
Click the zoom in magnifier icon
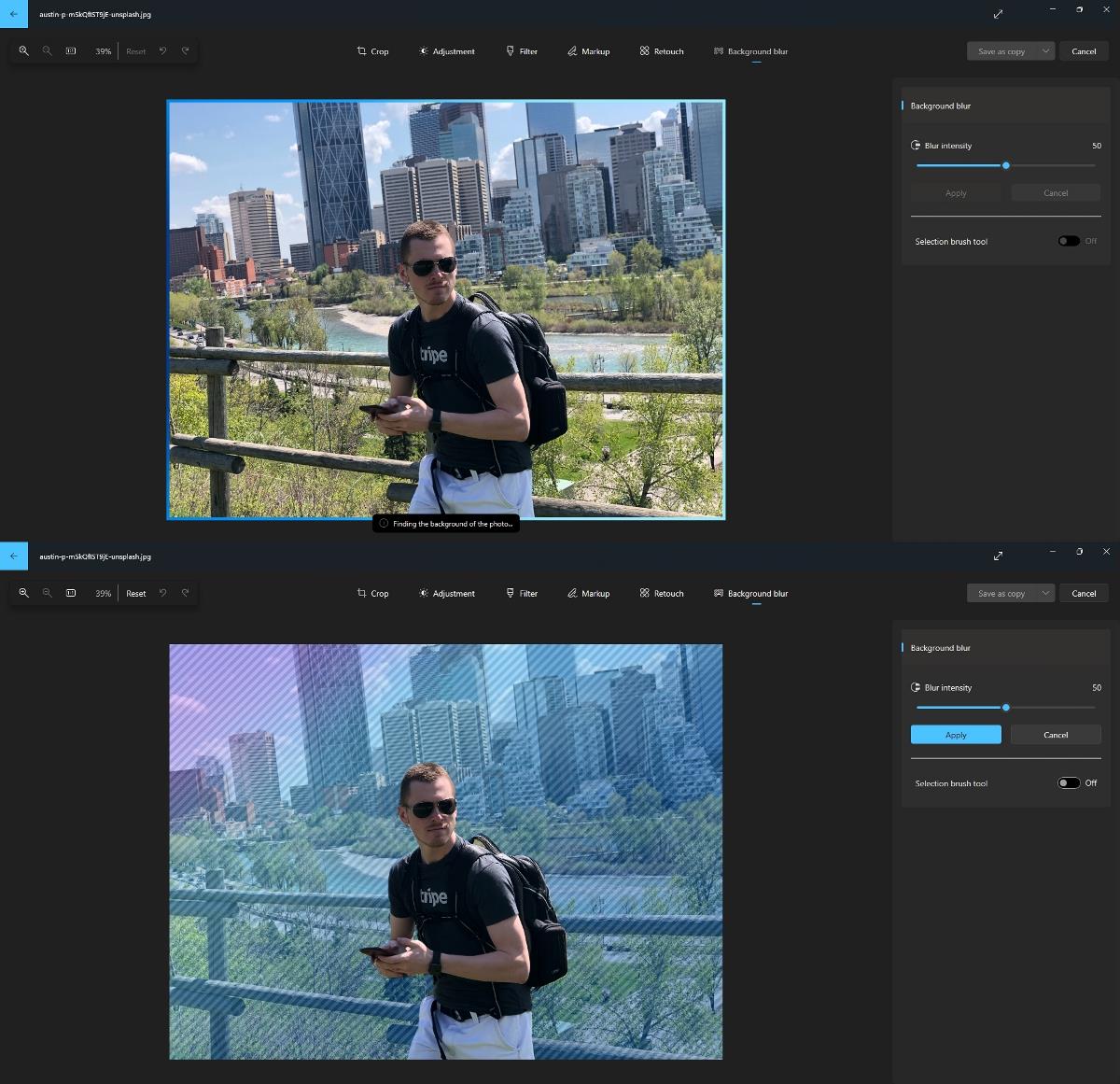[24, 51]
